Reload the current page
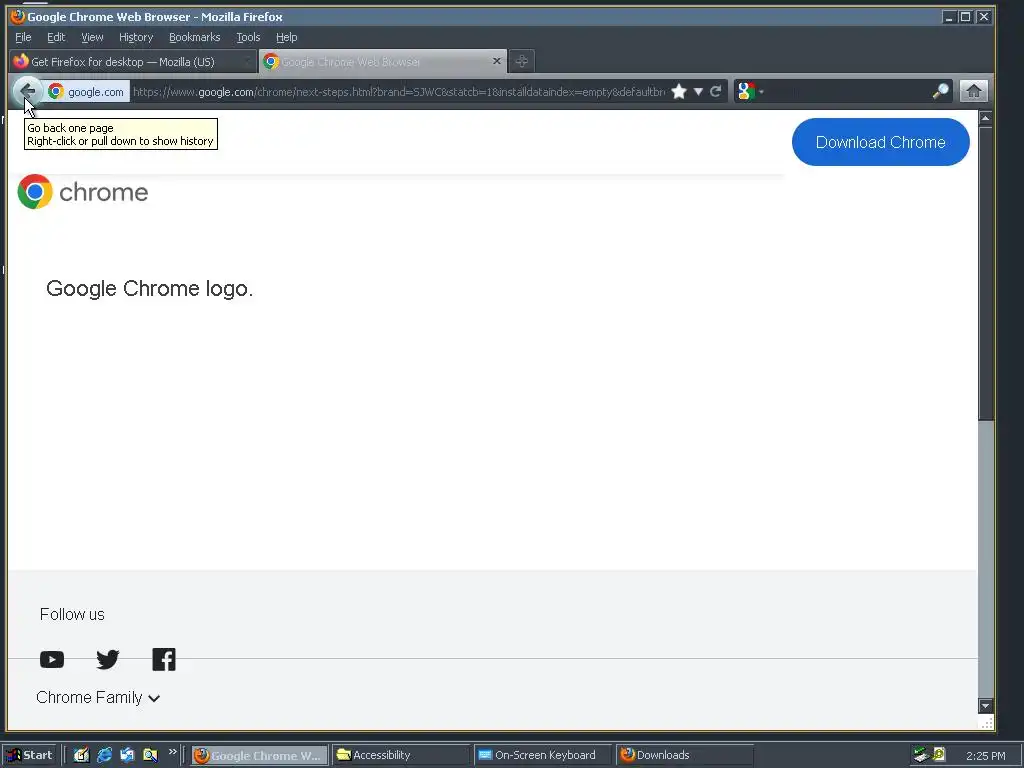The height and width of the screenshot is (768, 1024). coord(716,91)
